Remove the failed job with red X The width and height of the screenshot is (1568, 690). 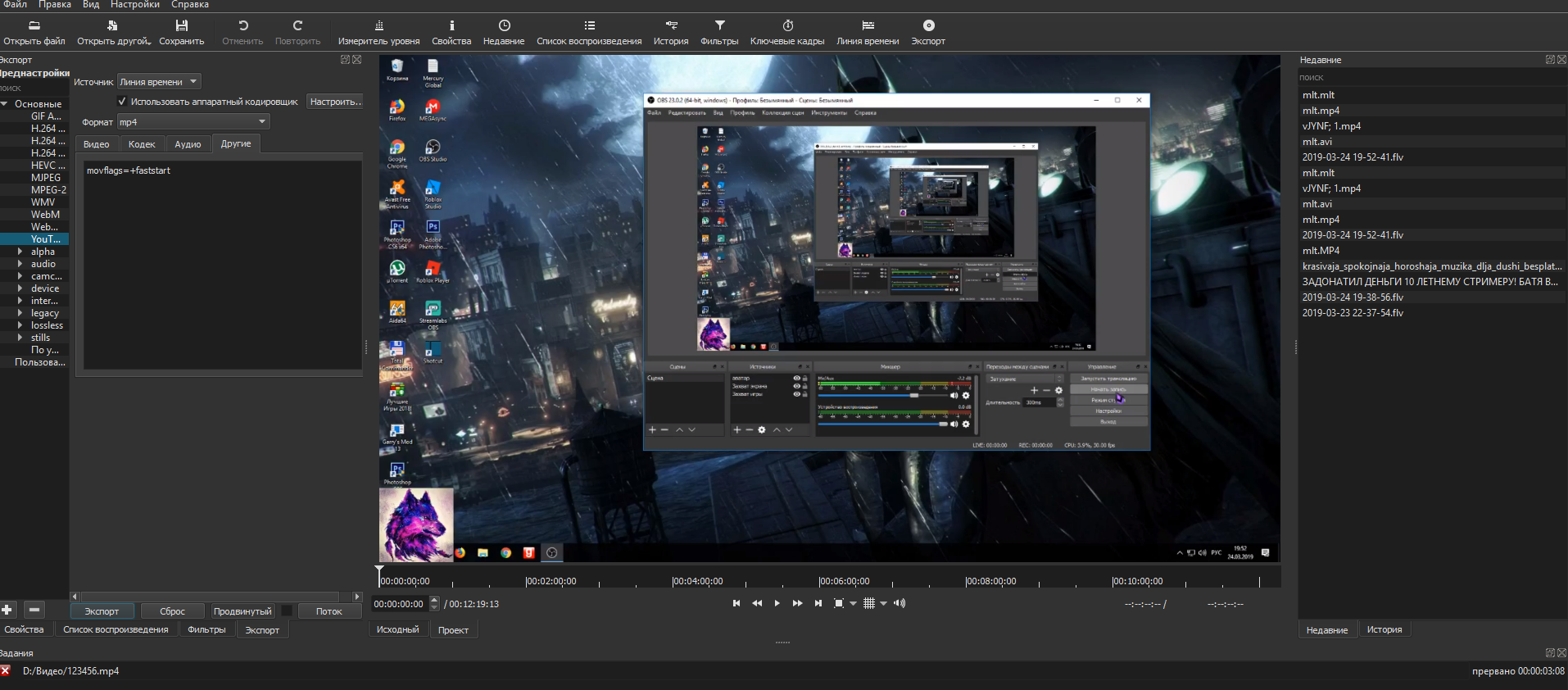coord(6,671)
